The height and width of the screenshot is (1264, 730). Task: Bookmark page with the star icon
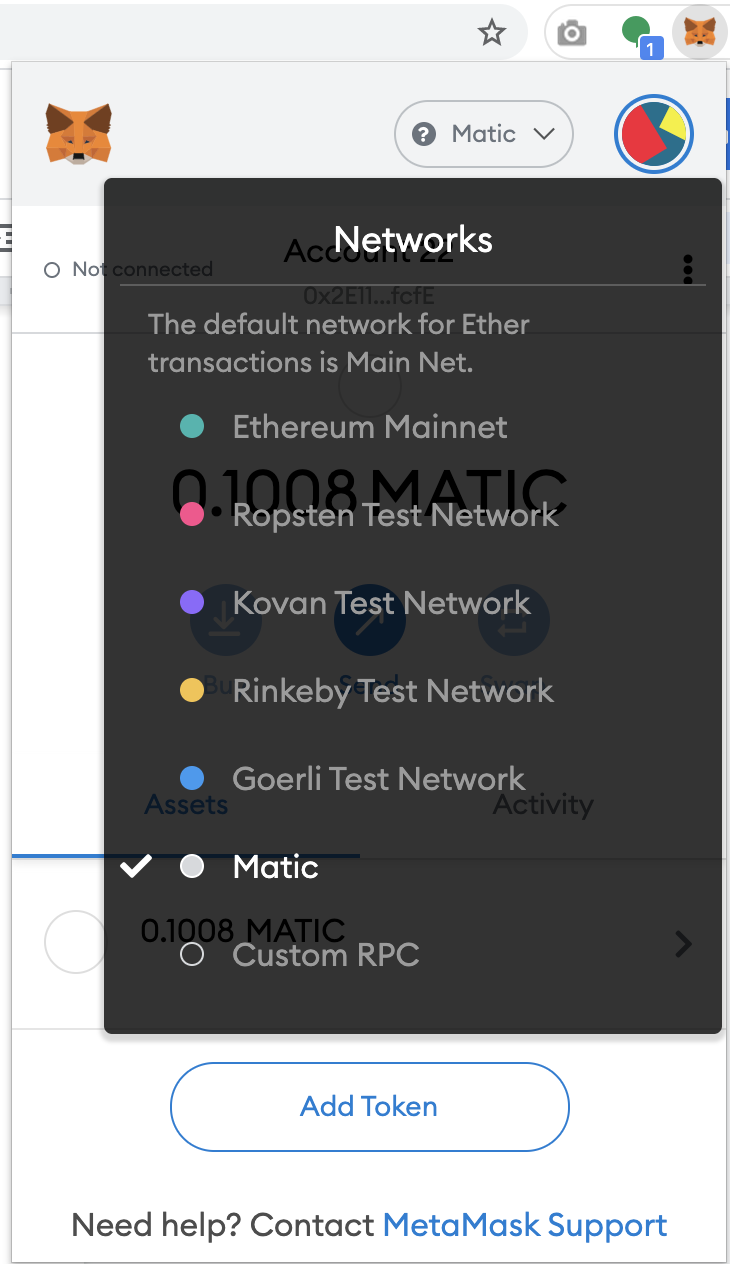[x=491, y=34]
